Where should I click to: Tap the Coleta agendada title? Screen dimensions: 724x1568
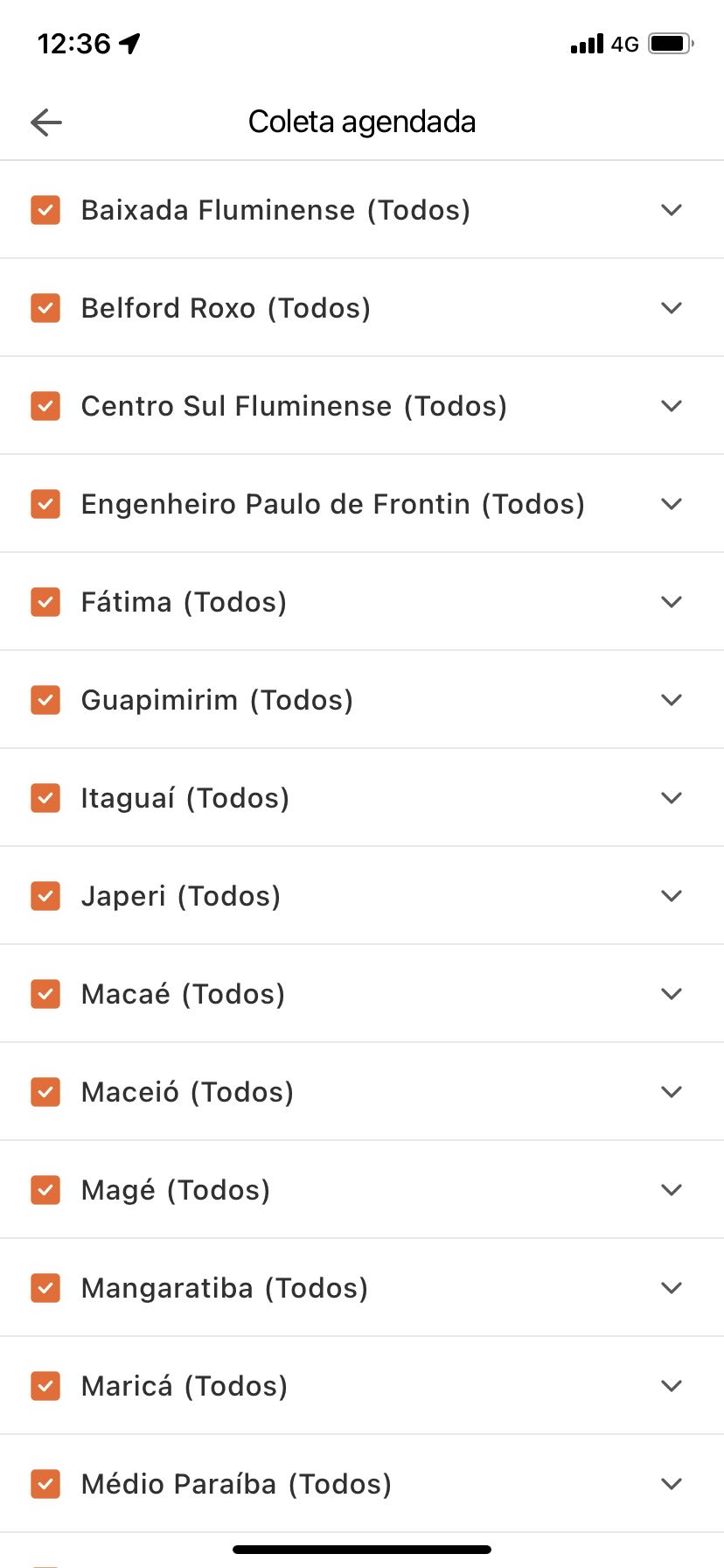[362, 122]
